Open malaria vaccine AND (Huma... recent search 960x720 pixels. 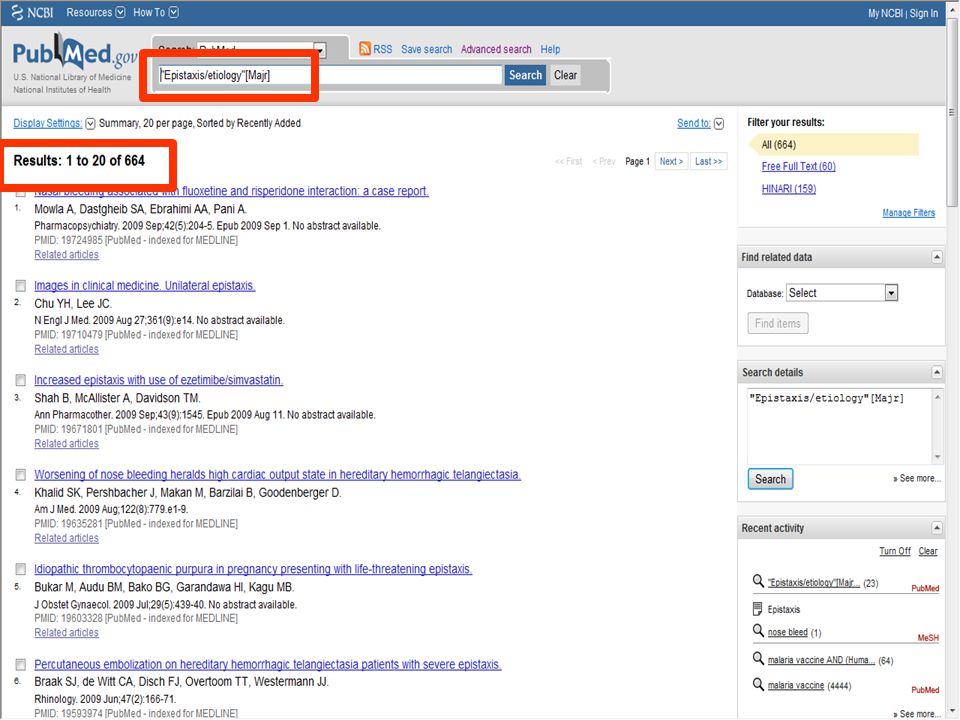click(821, 660)
